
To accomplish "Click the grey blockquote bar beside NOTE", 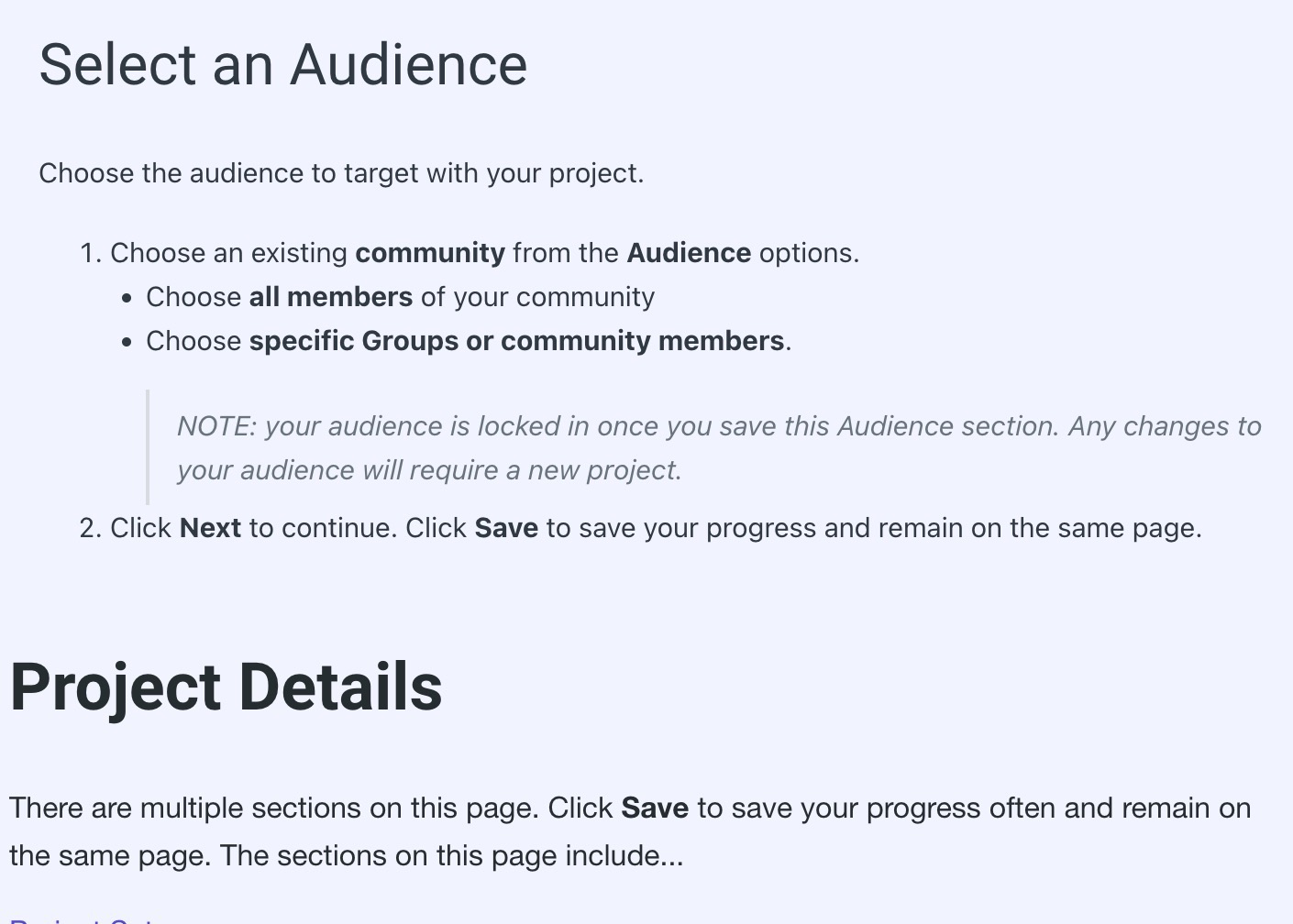I will pos(148,447).
